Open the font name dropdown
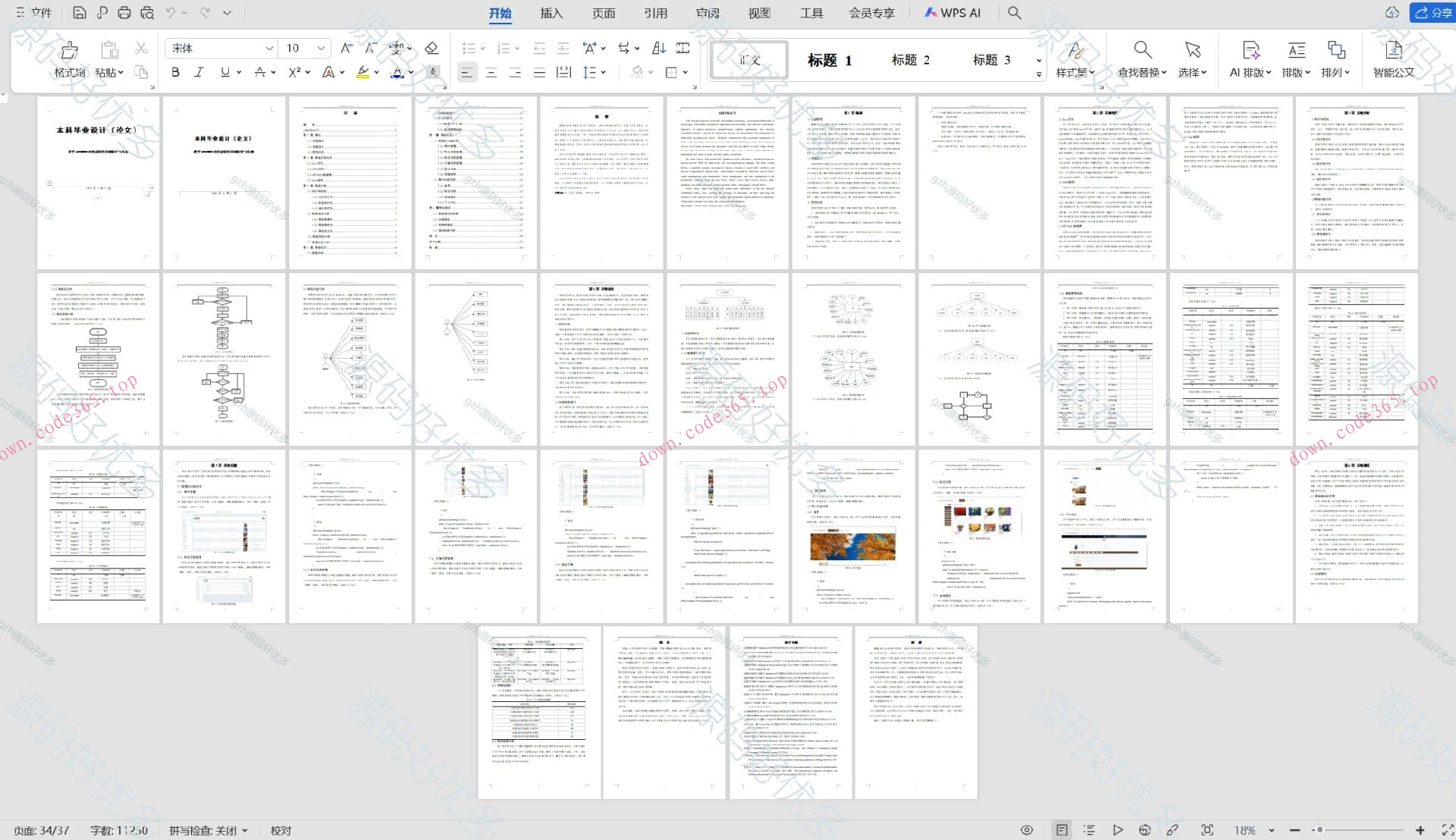The image size is (1456, 840). point(268,48)
